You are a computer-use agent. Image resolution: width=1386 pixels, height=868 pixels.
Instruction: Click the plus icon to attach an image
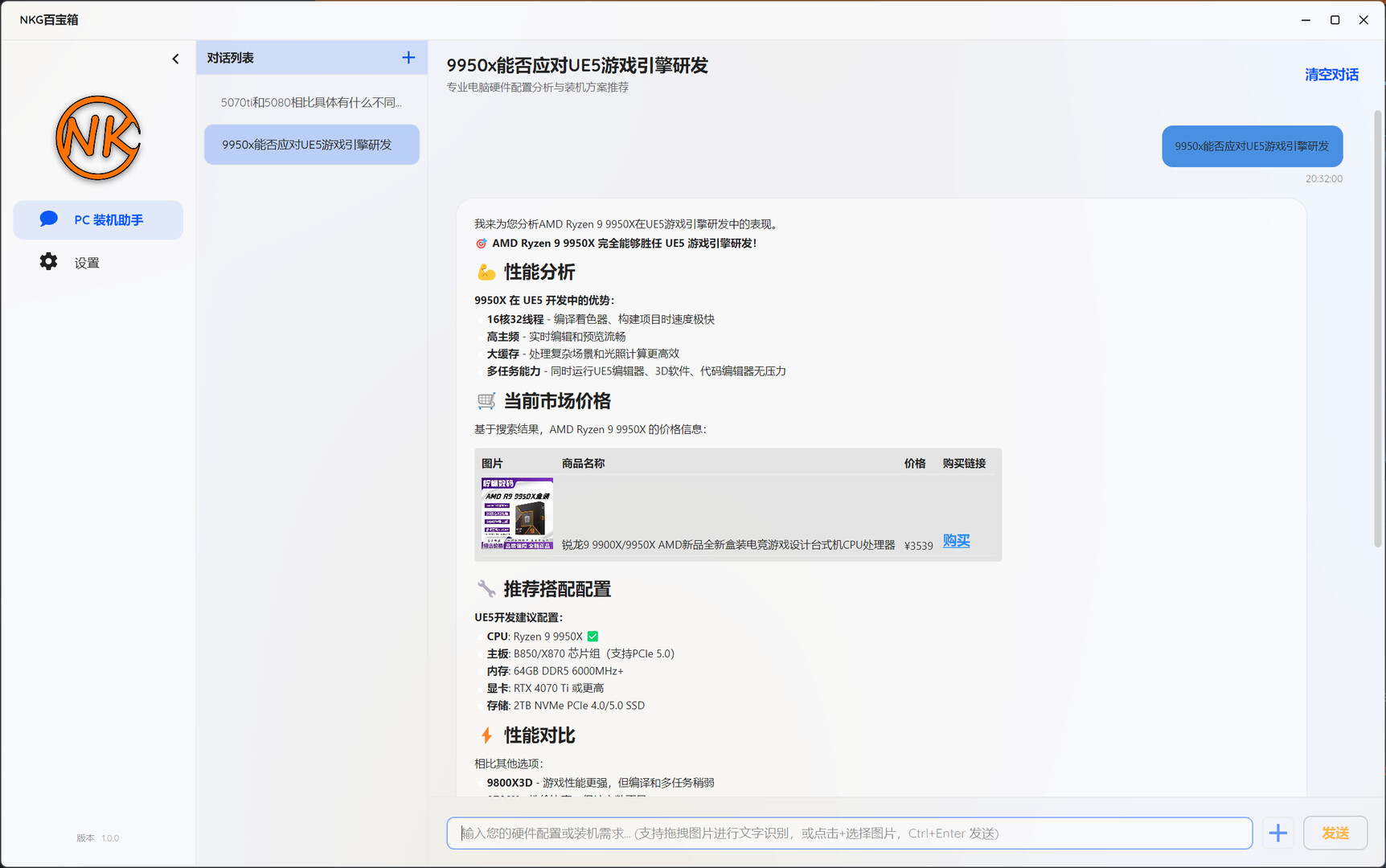(1278, 833)
